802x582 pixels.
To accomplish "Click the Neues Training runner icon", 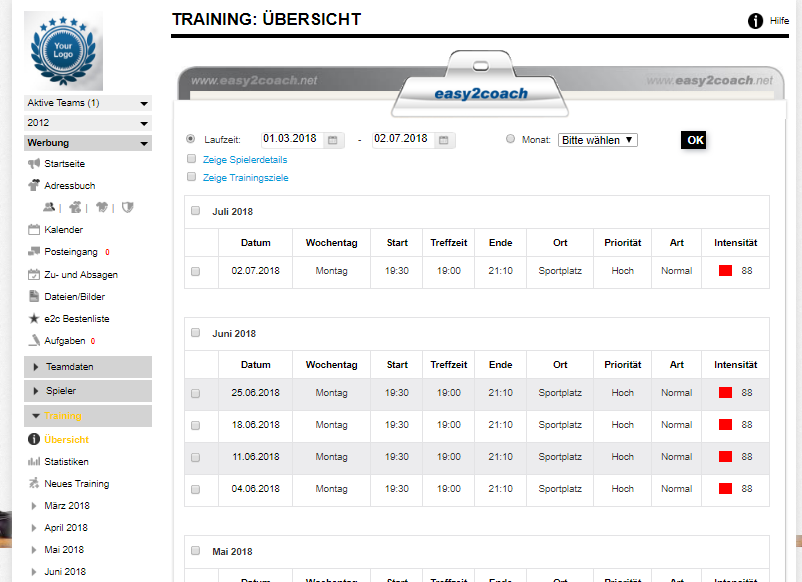I will pyautogui.click(x=34, y=484).
